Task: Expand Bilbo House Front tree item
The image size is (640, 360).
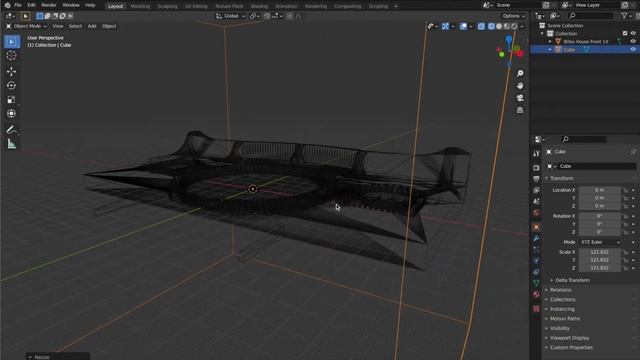Action: pyautogui.click(x=550, y=42)
